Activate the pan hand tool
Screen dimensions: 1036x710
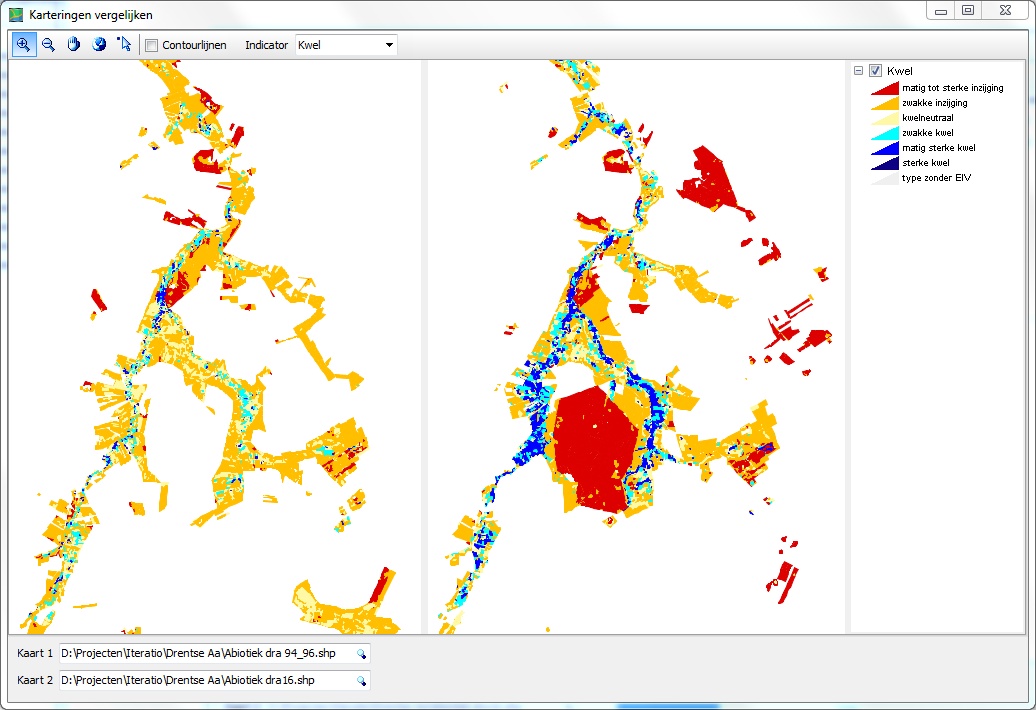pyautogui.click(x=73, y=45)
